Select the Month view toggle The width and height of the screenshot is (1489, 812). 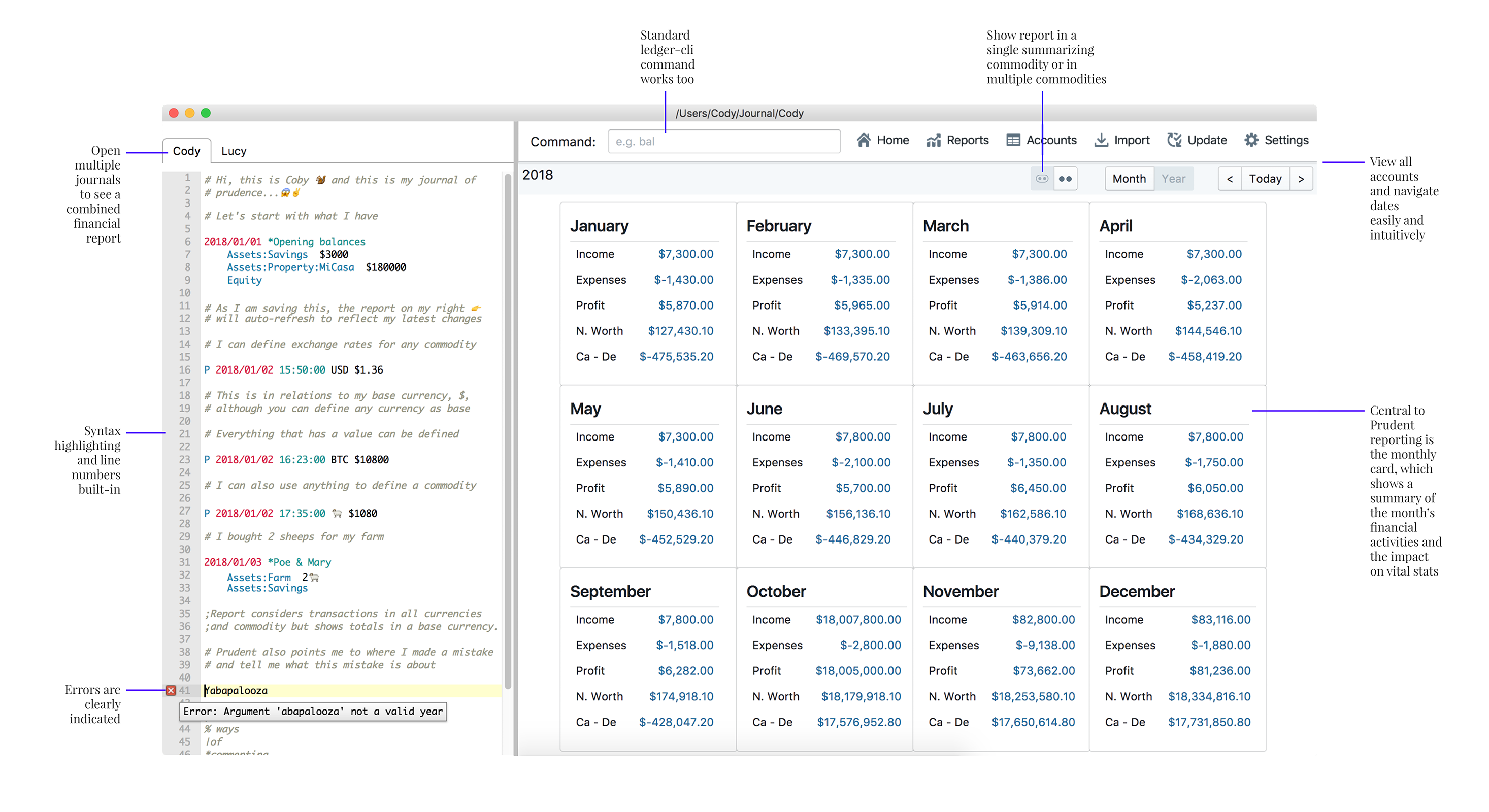pos(1129,179)
